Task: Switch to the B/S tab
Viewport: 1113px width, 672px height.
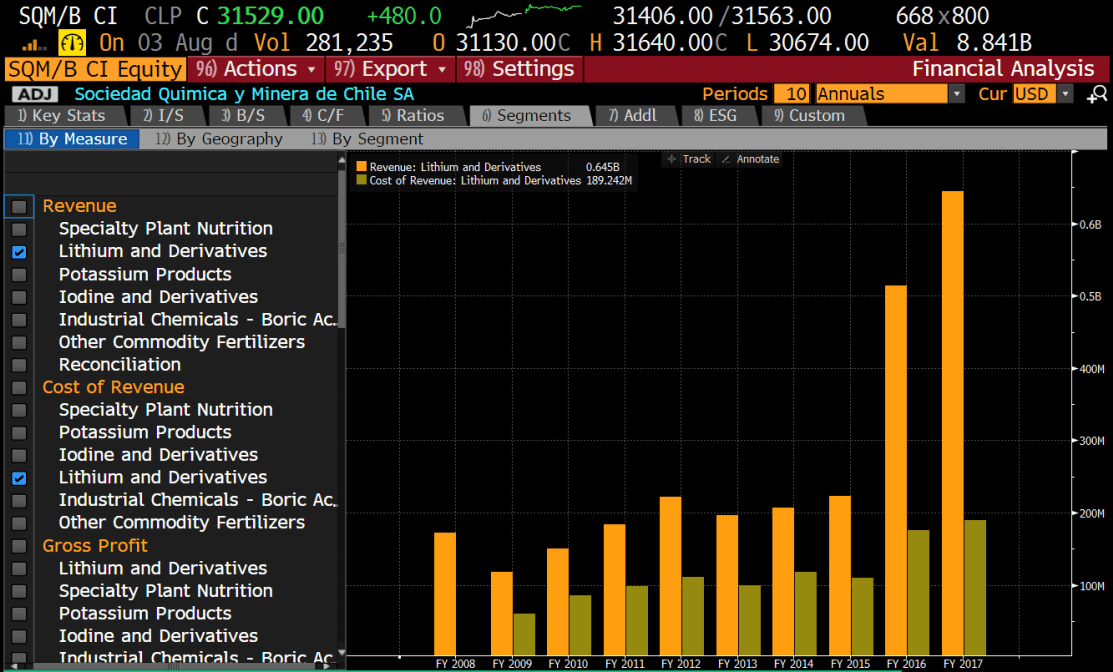Action: click(x=243, y=116)
